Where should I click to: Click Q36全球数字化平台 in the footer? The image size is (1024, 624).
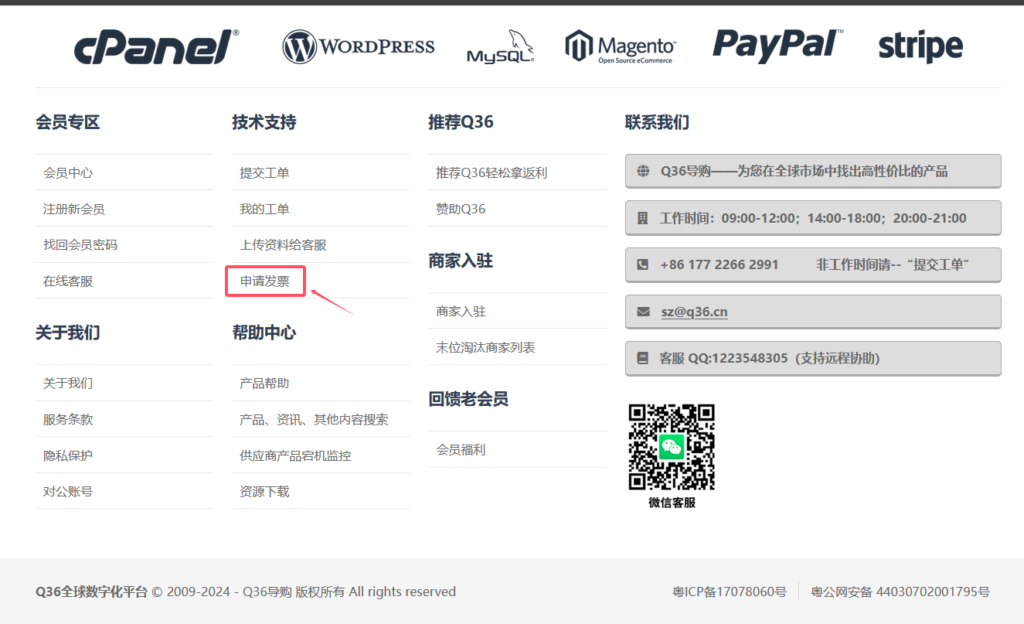coord(91,591)
